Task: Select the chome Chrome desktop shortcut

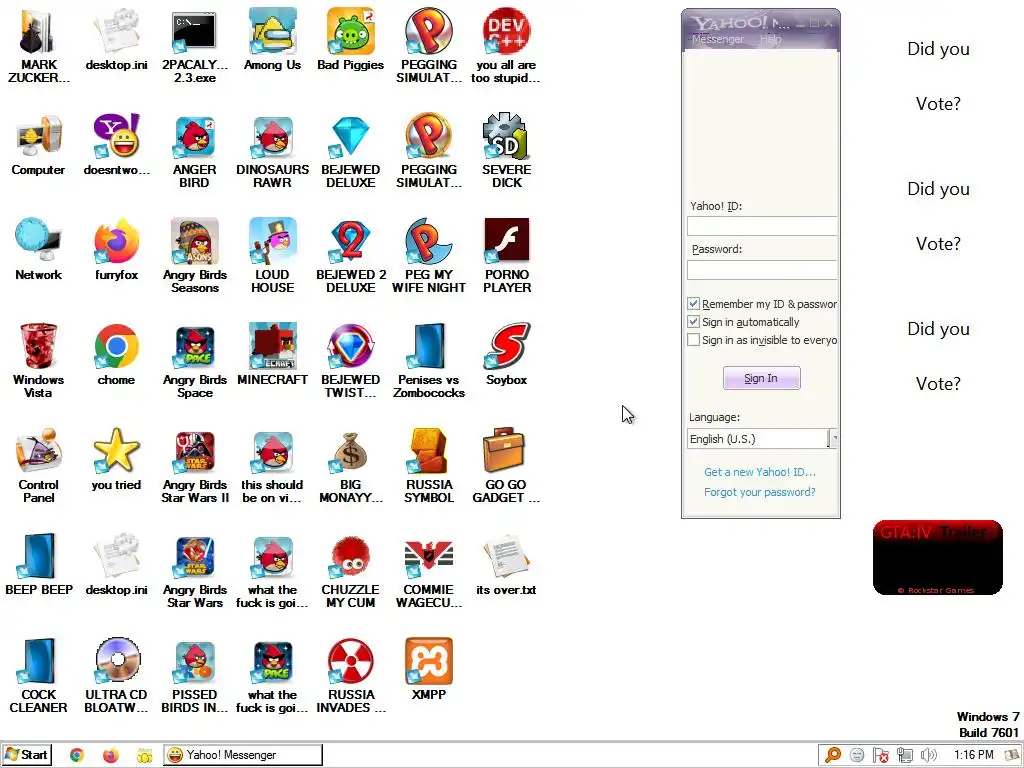Action: point(116,355)
